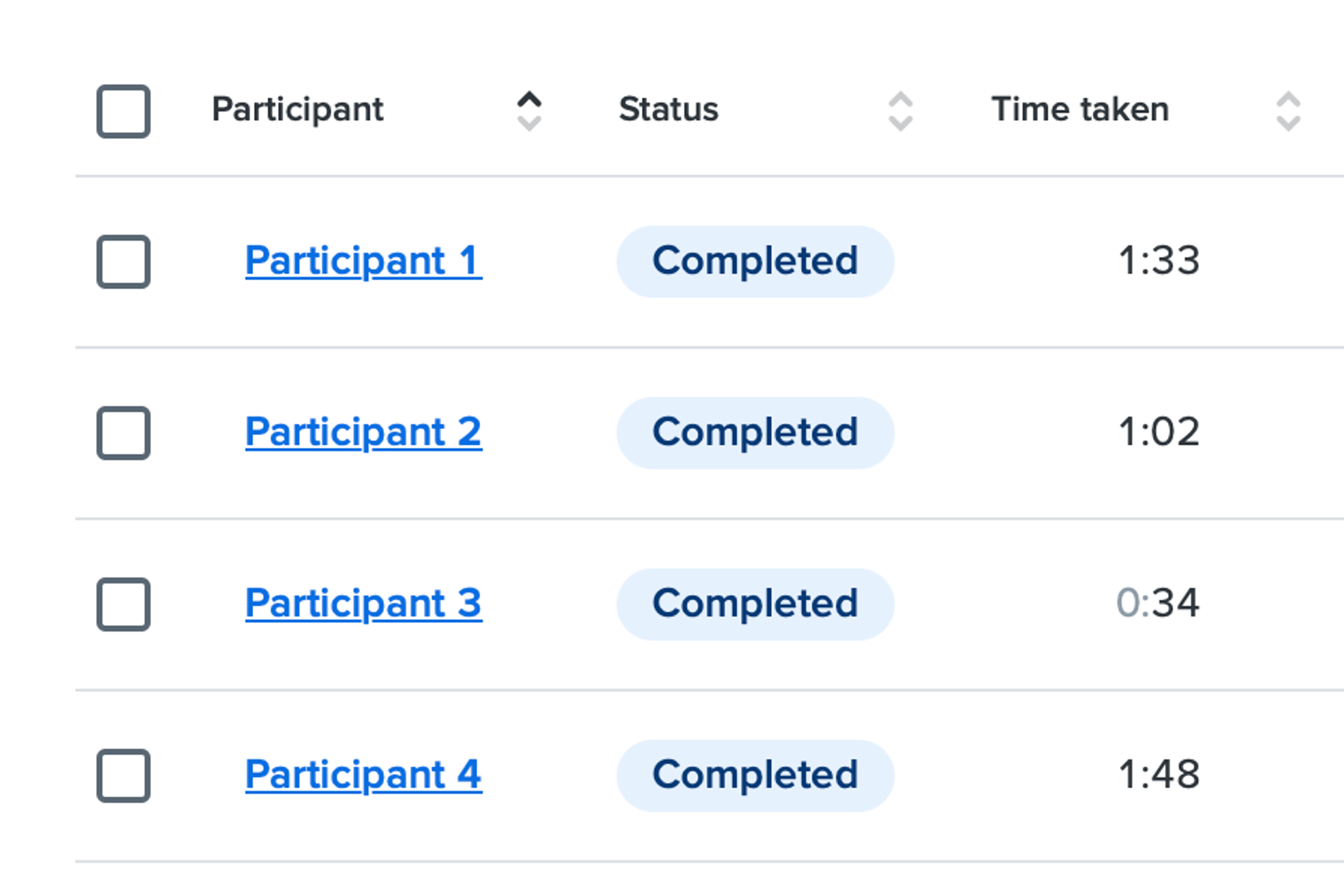The width and height of the screenshot is (1344, 896).
Task: Click Participant 4's Completed status badge
Action: pyautogui.click(x=755, y=775)
